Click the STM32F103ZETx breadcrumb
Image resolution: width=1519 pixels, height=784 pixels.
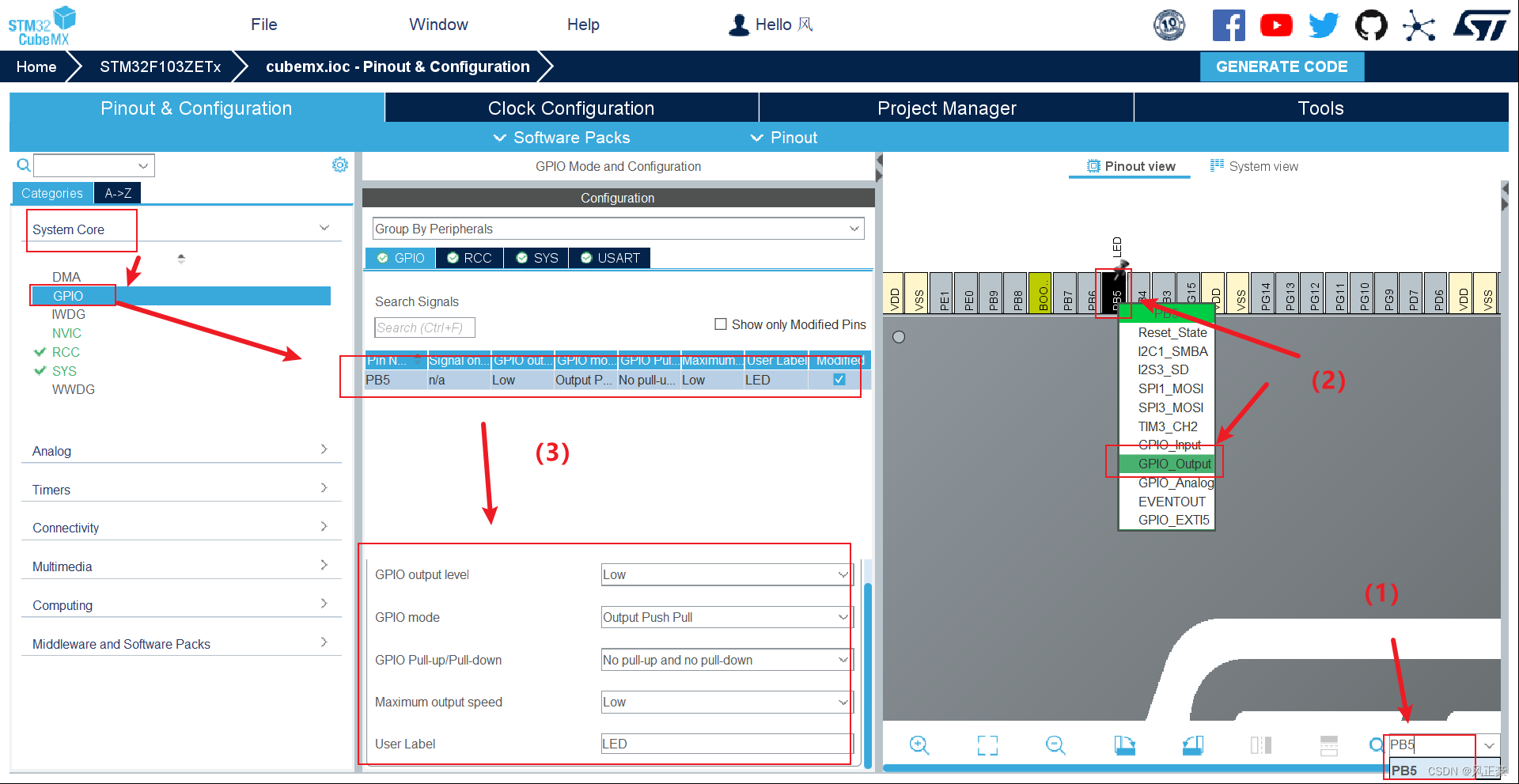click(x=161, y=66)
